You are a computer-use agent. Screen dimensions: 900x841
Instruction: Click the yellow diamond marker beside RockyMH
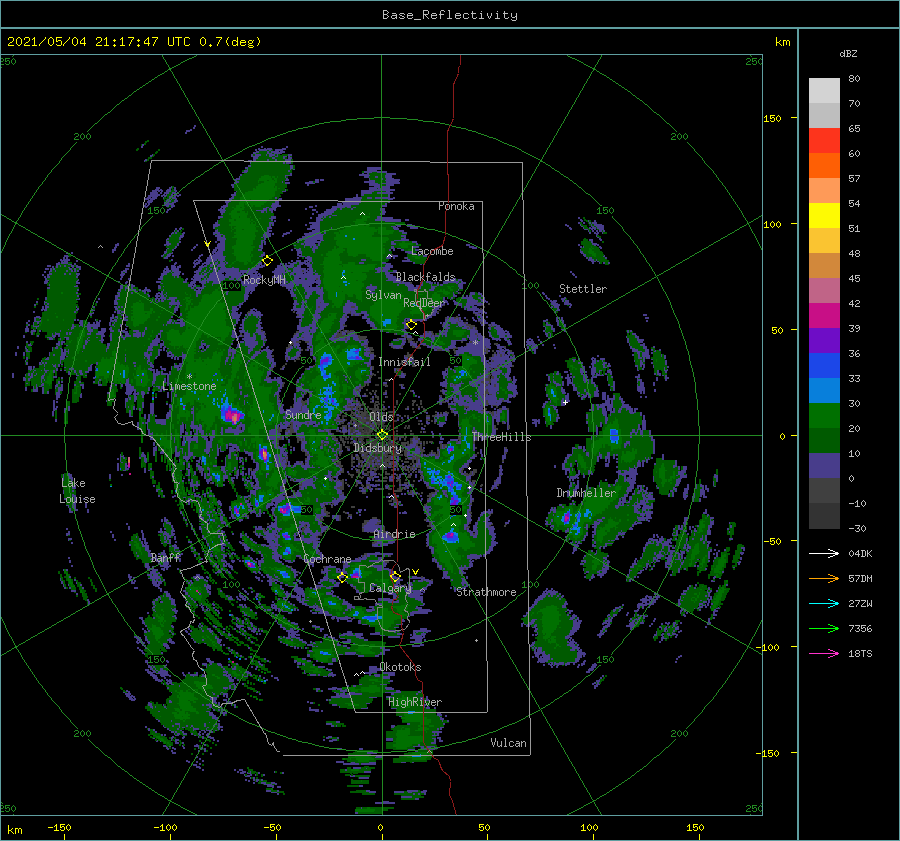267,261
